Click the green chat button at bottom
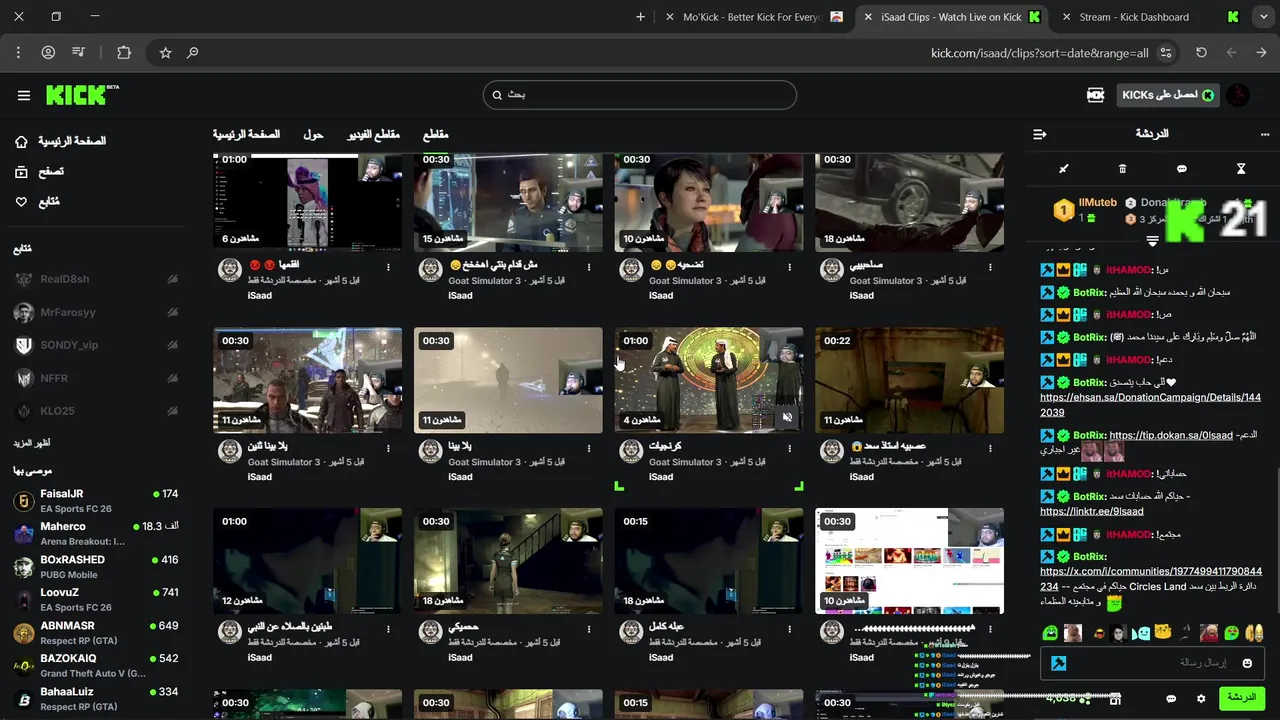 pos(1241,698)
